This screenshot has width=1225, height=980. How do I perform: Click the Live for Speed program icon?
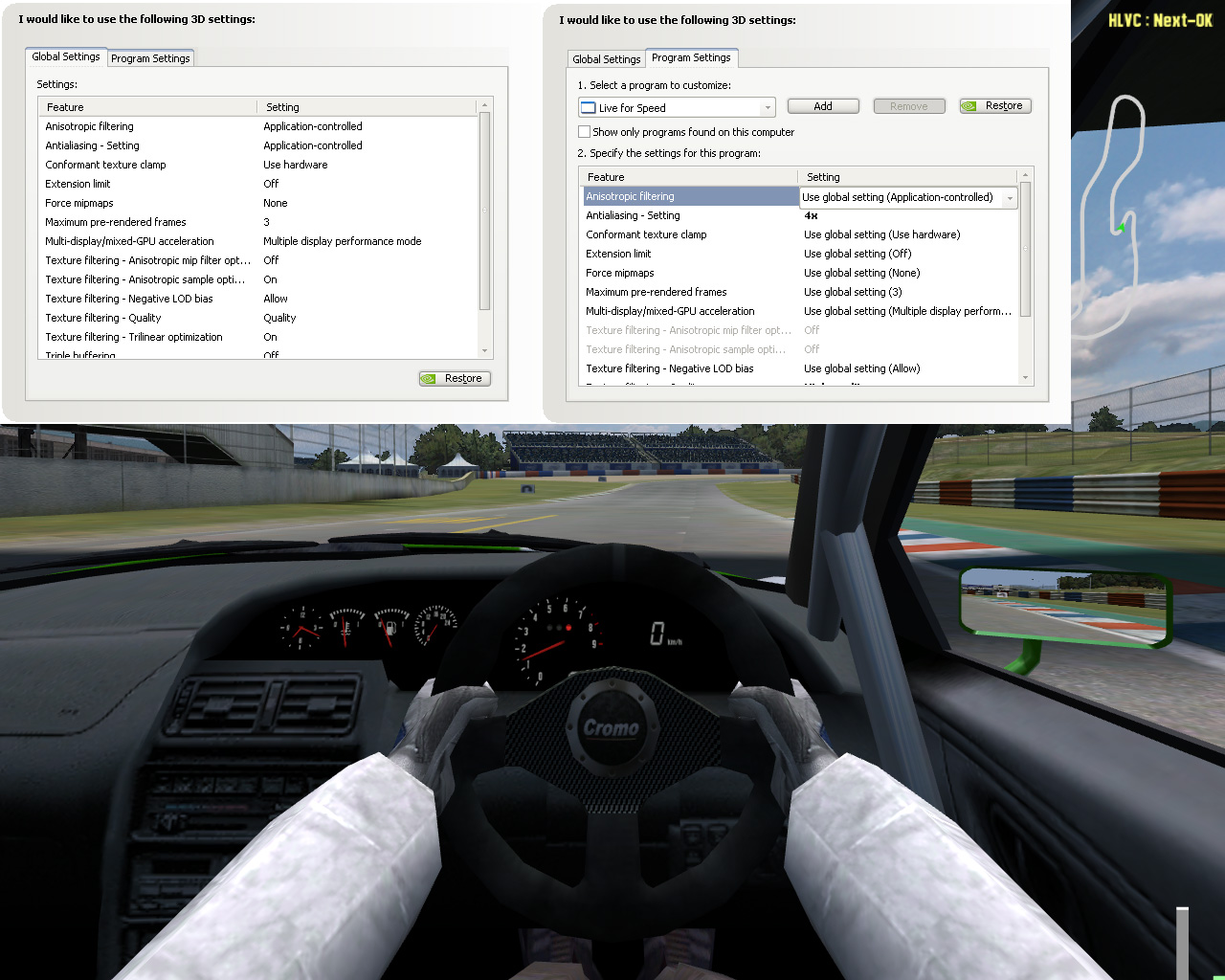(589, 108)
